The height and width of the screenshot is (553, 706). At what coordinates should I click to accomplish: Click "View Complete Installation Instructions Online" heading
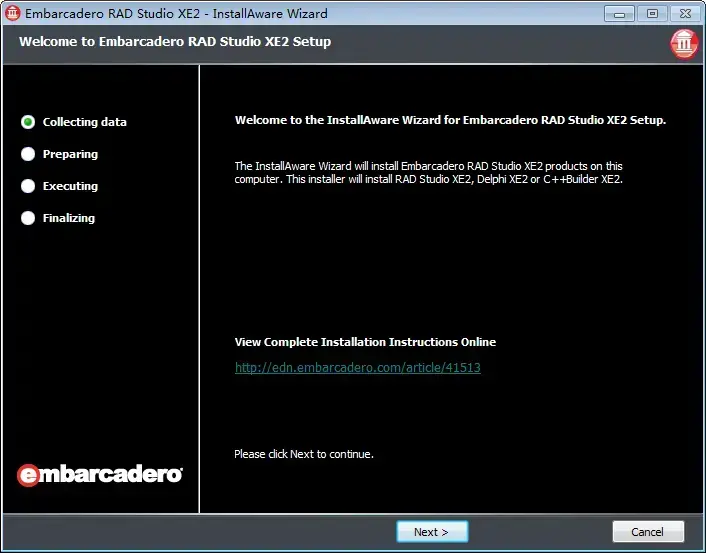[365, 342]
